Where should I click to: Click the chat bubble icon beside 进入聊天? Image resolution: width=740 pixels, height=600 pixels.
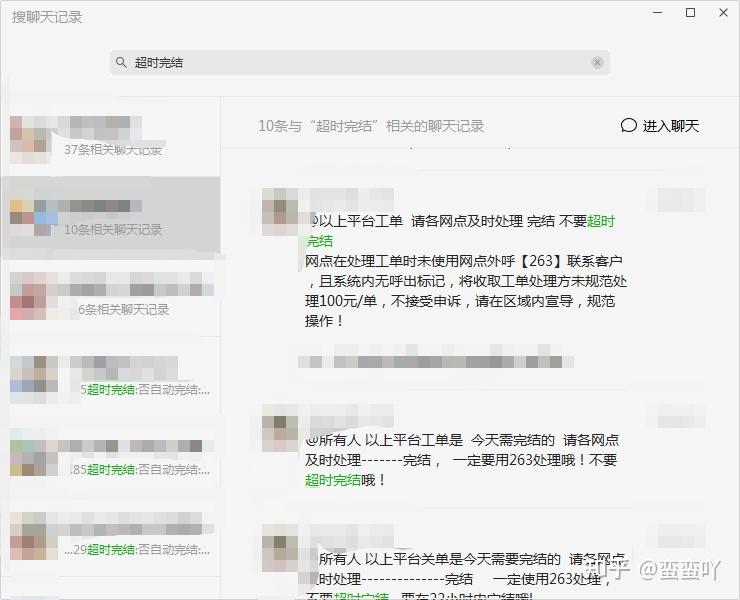tap(629, 126)
